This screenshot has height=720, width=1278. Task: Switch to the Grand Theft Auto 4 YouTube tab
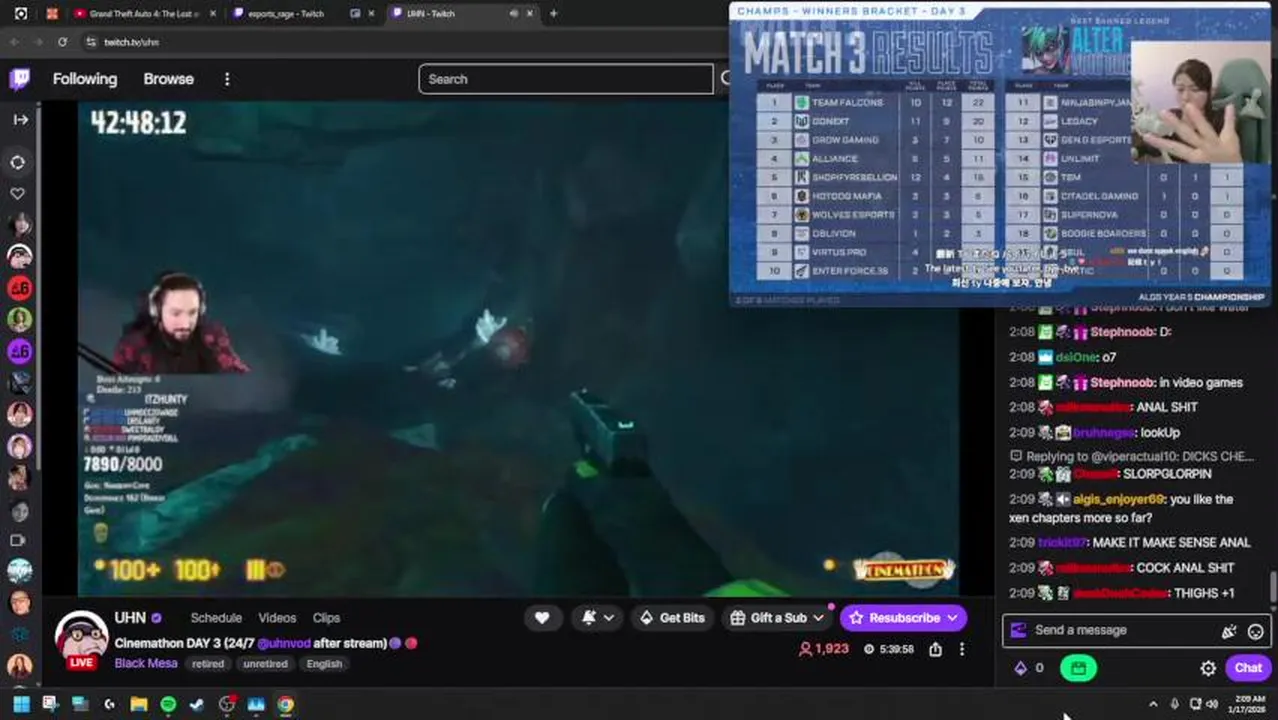(138, 14)
